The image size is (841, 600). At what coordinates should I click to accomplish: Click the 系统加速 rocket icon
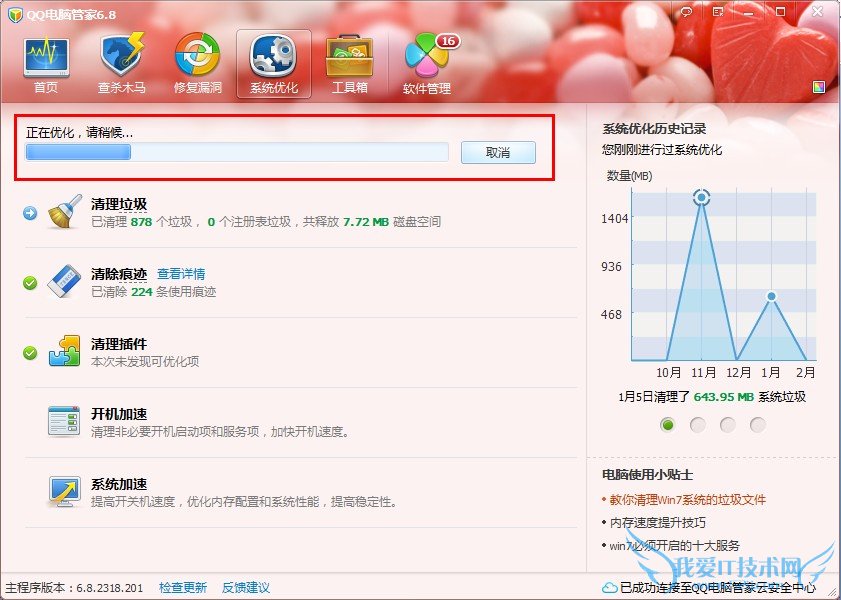click(x=64, y=492)
